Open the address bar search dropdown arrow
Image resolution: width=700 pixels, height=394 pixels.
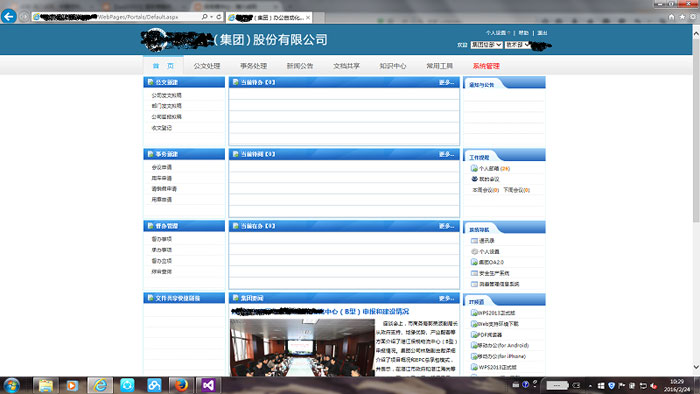[212, 17]
